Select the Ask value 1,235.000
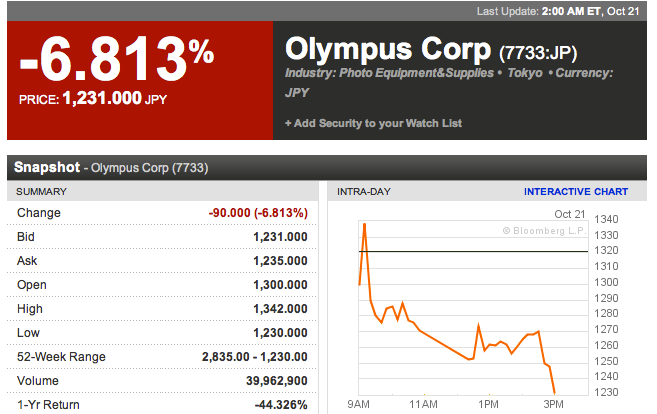 pyautogui.click(x=280, y=261)
